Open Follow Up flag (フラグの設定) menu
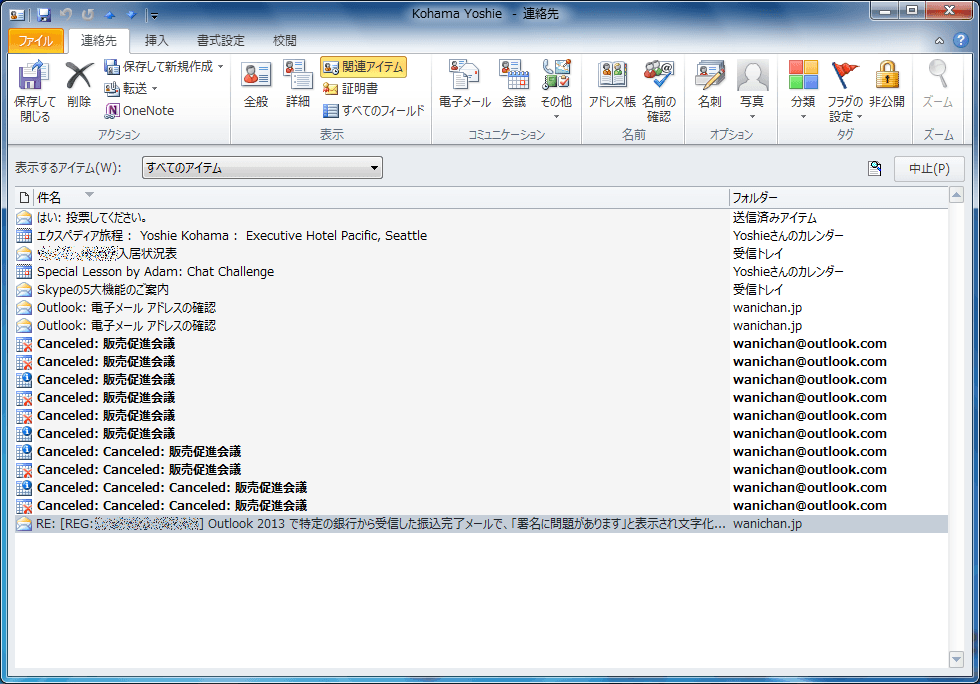Image resolution: width=980 pixels, height=684 pixels. (845, 91)
